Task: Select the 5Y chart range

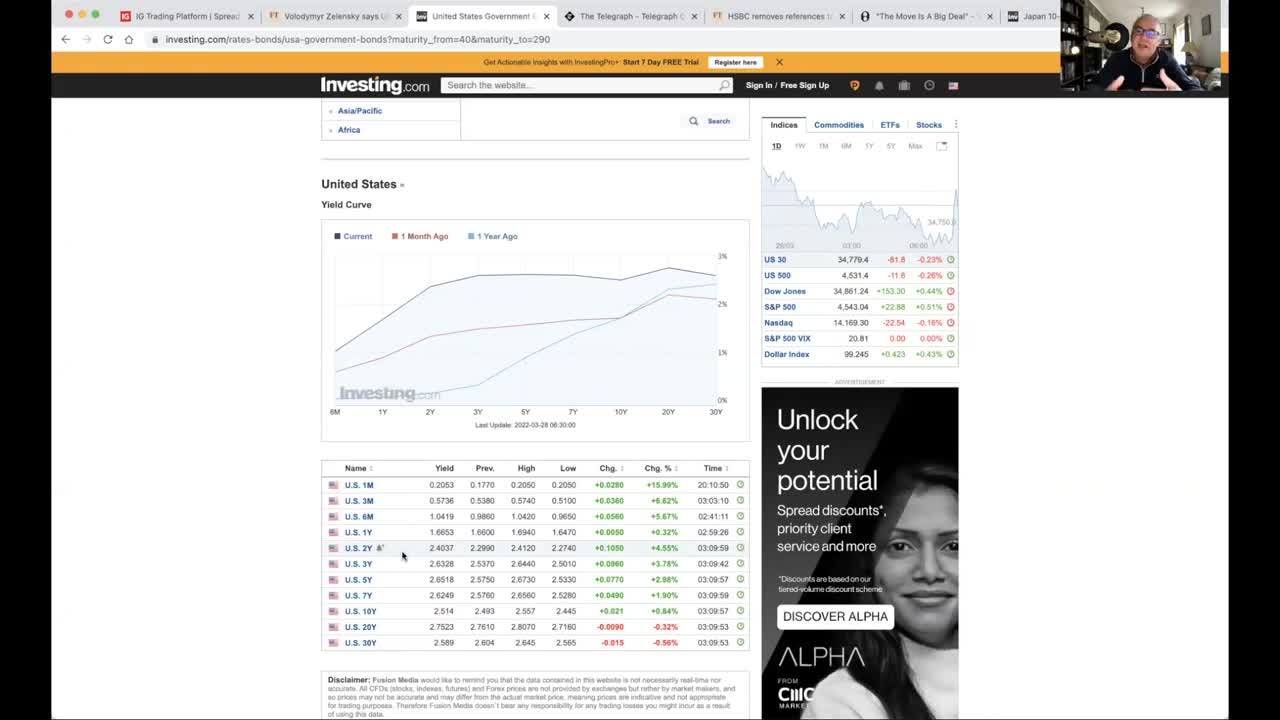Action: coord(891,146)
